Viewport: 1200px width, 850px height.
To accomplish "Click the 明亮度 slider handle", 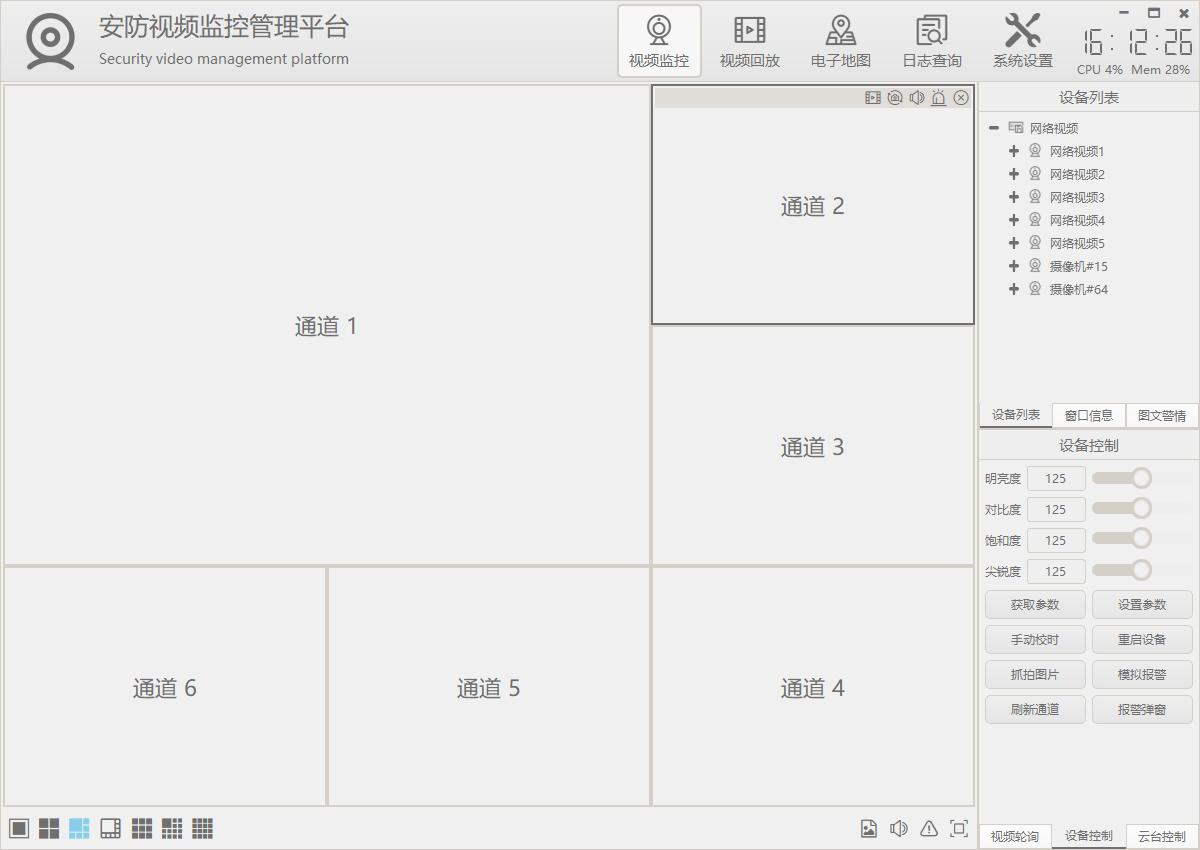I will pos(1141,478).
